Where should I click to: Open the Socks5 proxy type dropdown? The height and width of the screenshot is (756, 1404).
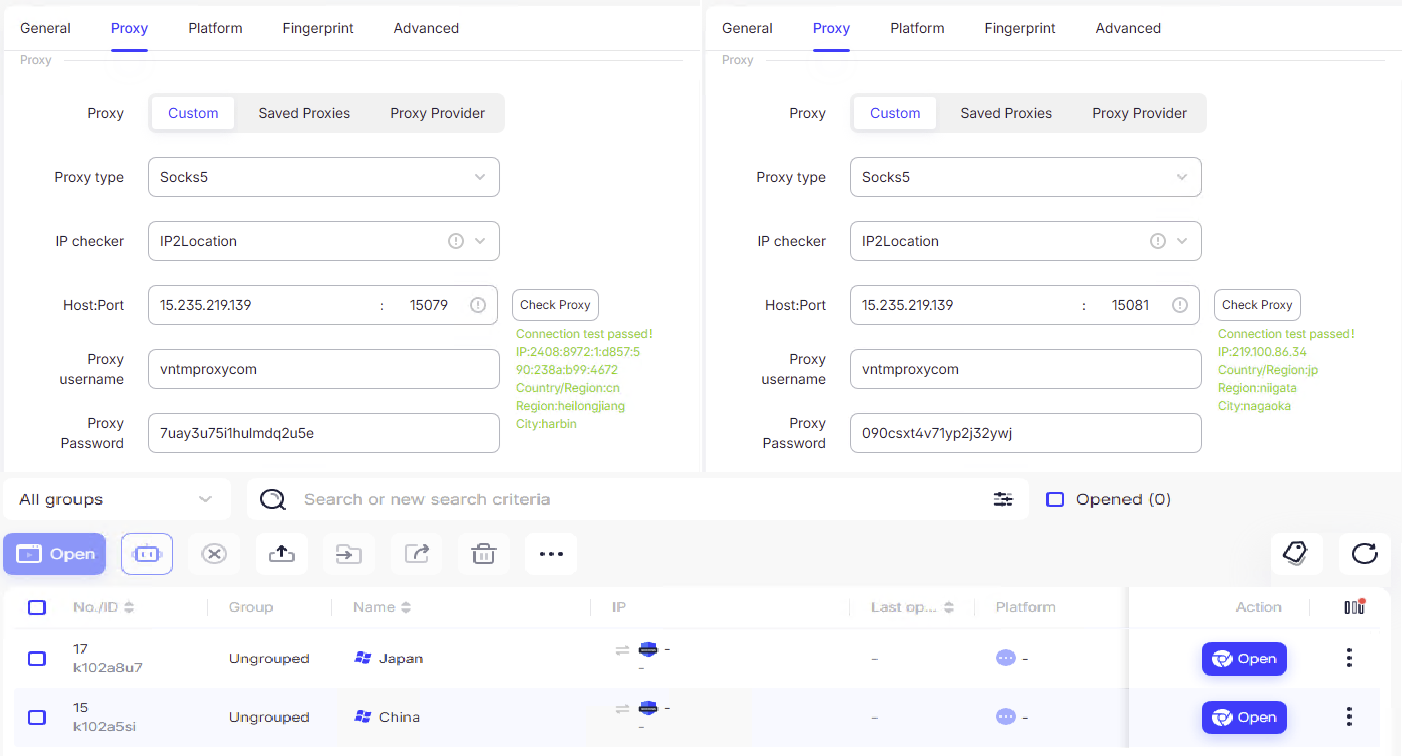(323, 177)
